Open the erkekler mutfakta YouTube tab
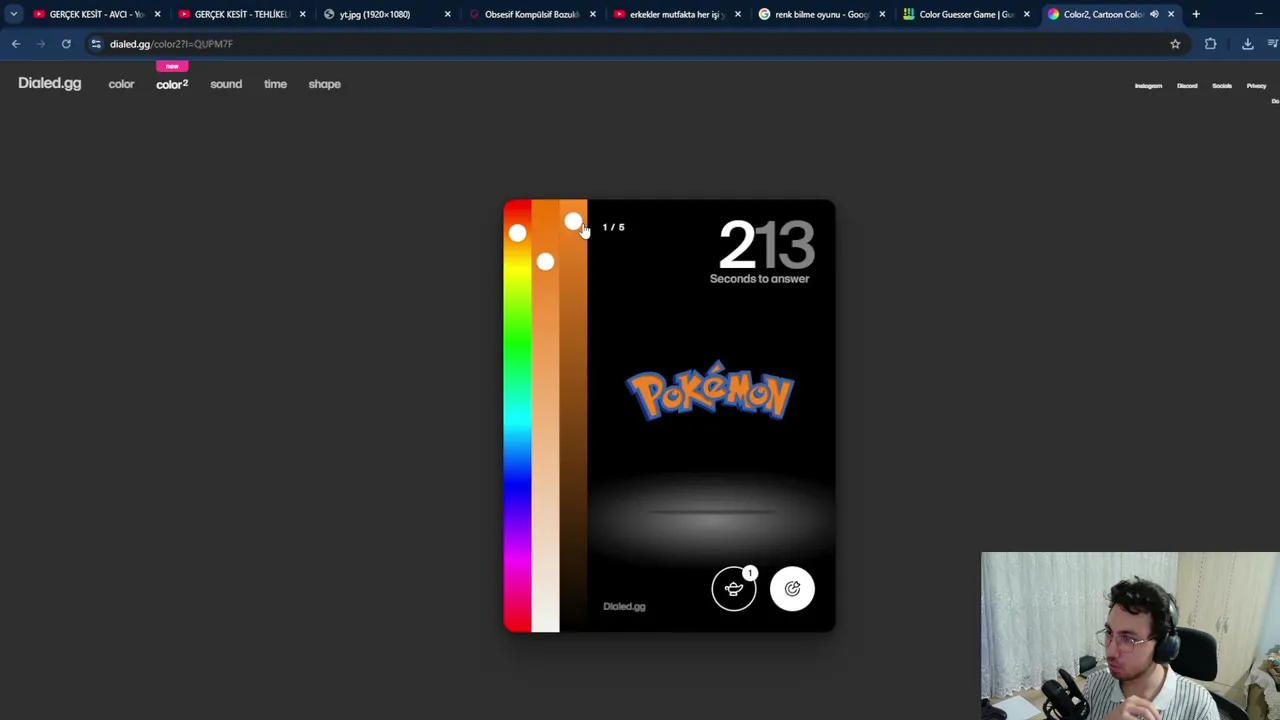 click(677, 14)
